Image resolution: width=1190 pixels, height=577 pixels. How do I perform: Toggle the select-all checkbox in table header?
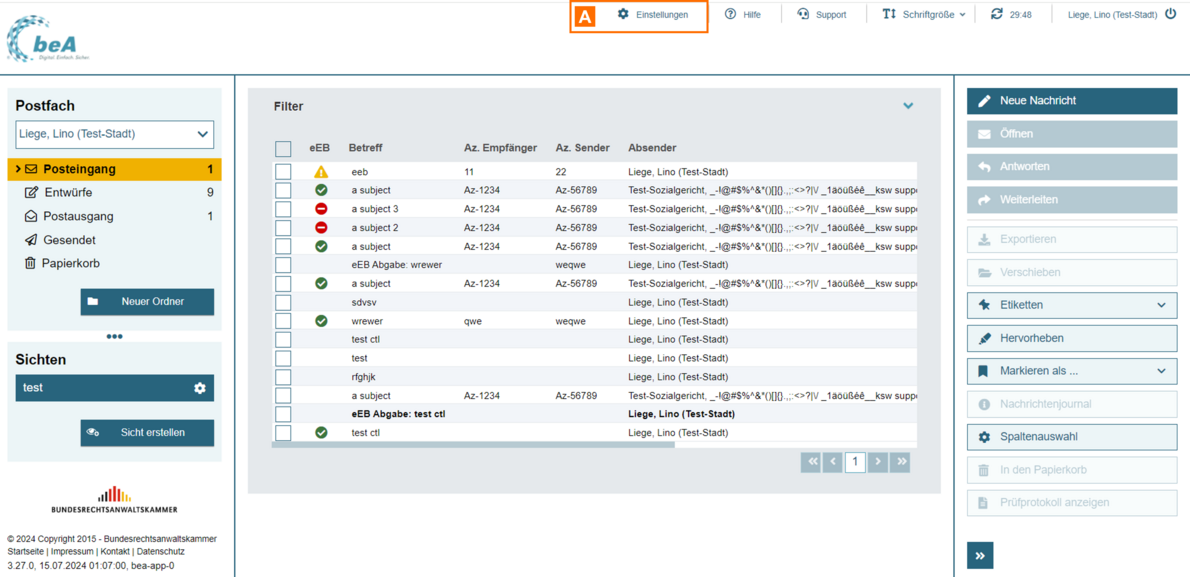coord(283,149)
